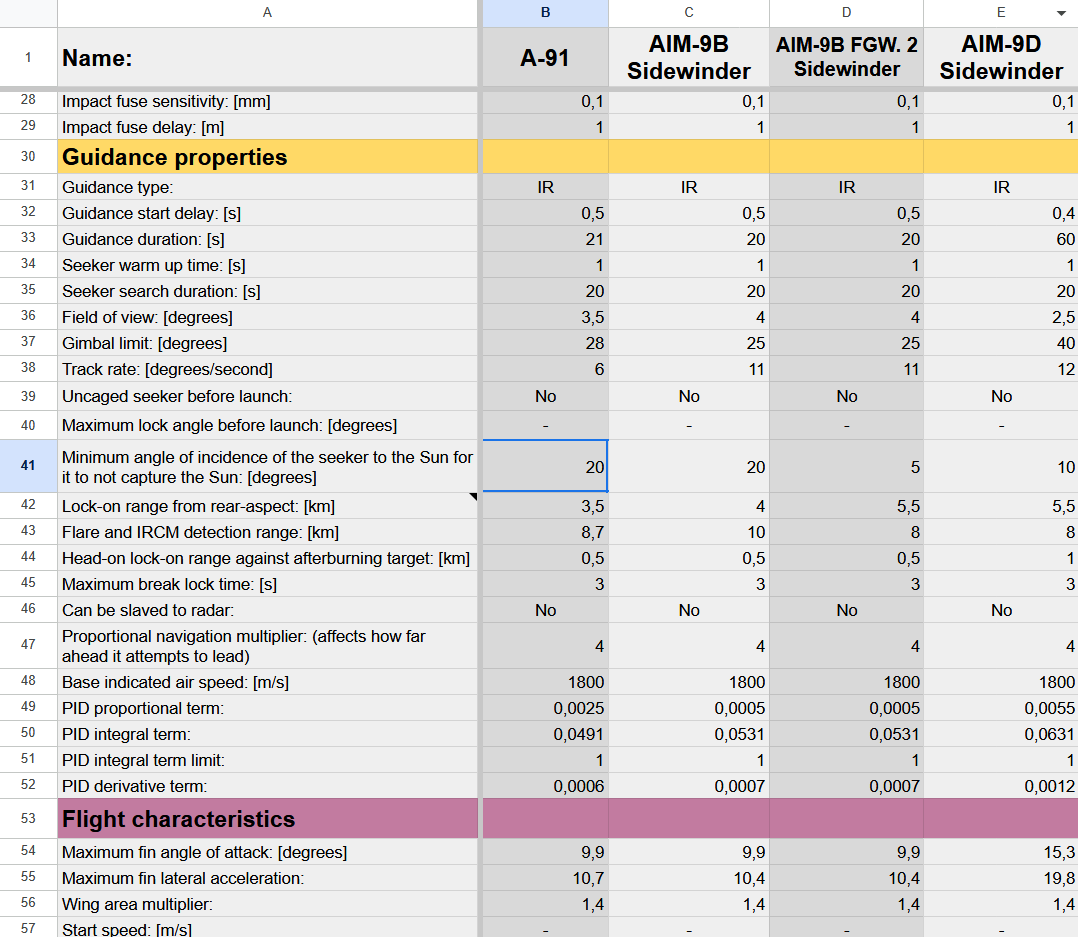Select column C header
Image resolution: width=1078 pixels, height=937 pixels.
[689, 13]
